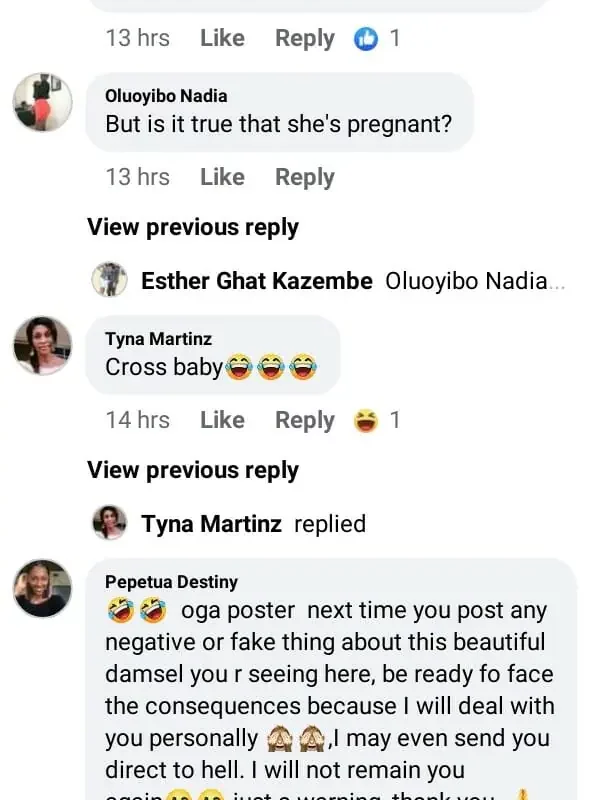The width and height of the screenshot is (600, 800).
Task: Open Esther Ghat Kazembe's profile name link
Action: click(256, 281)
